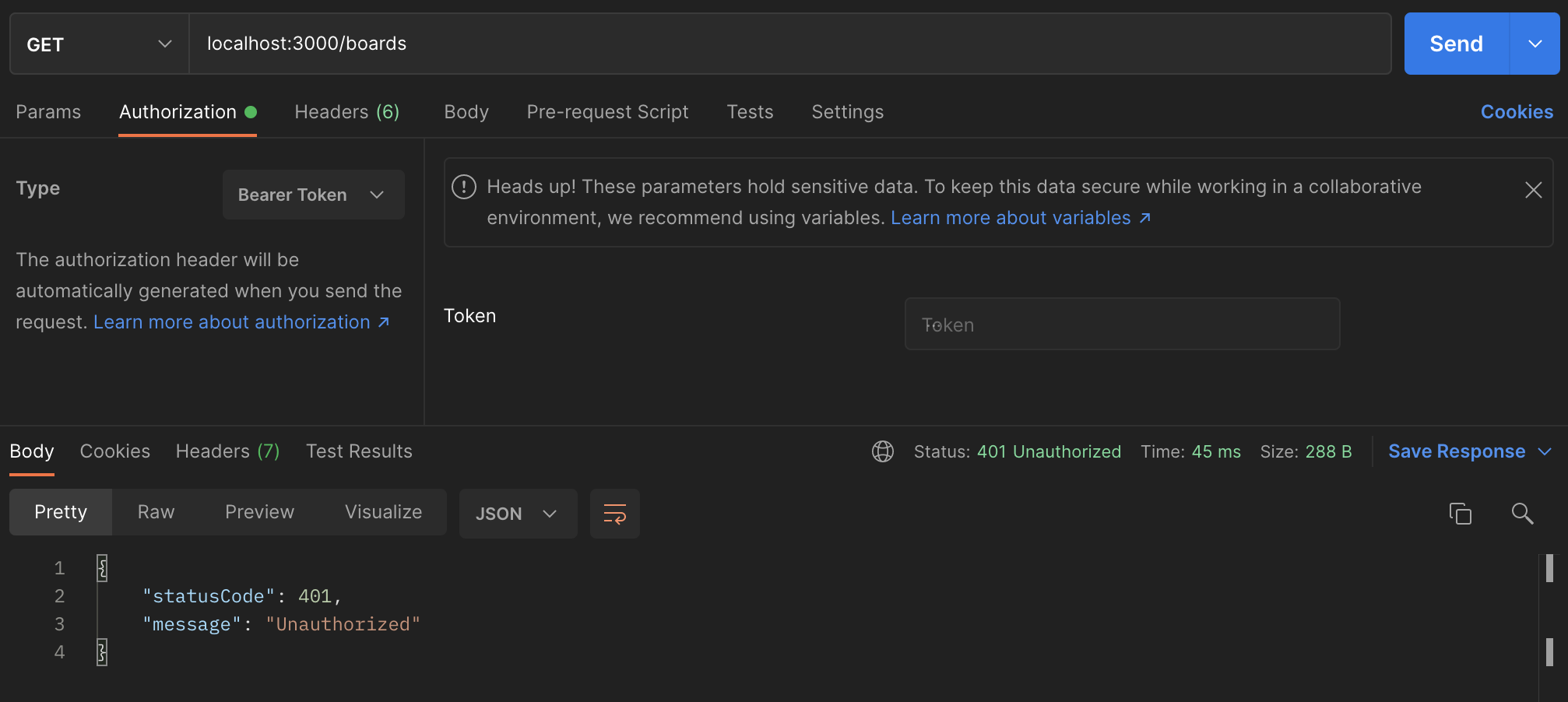Select the response Body tab
Screen dimensions: 1568x702
(x=32, y=451)
